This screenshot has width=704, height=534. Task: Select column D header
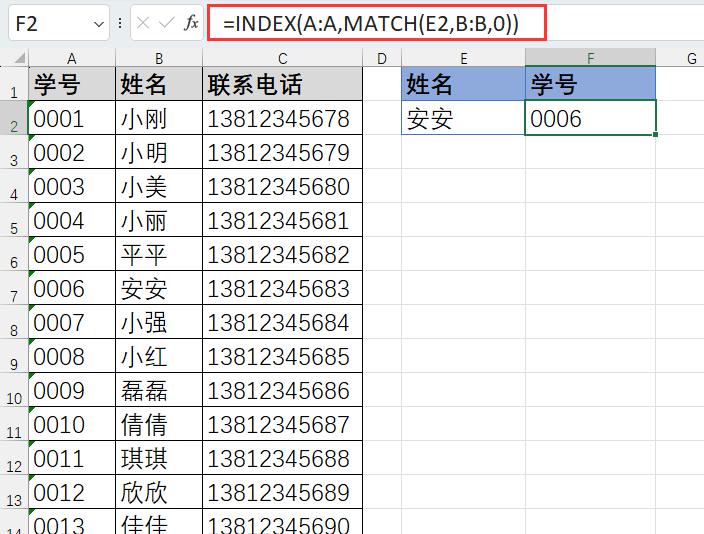(x=382, y=58)
